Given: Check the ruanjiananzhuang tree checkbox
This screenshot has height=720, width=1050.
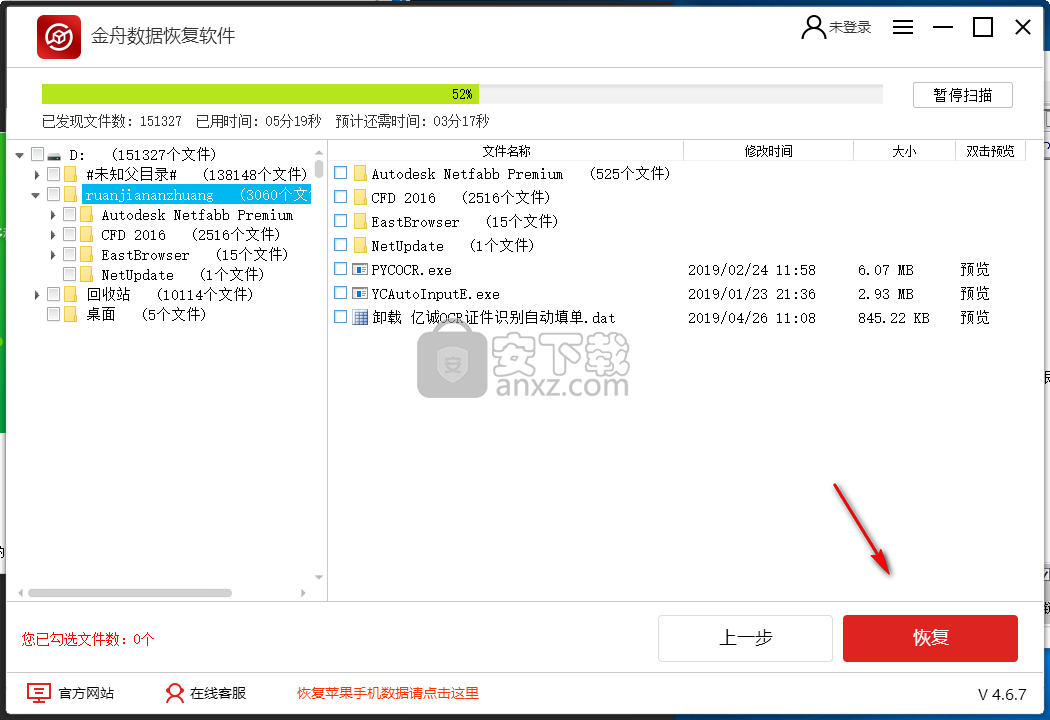Looking at the screenshot, I should (54, 194).
